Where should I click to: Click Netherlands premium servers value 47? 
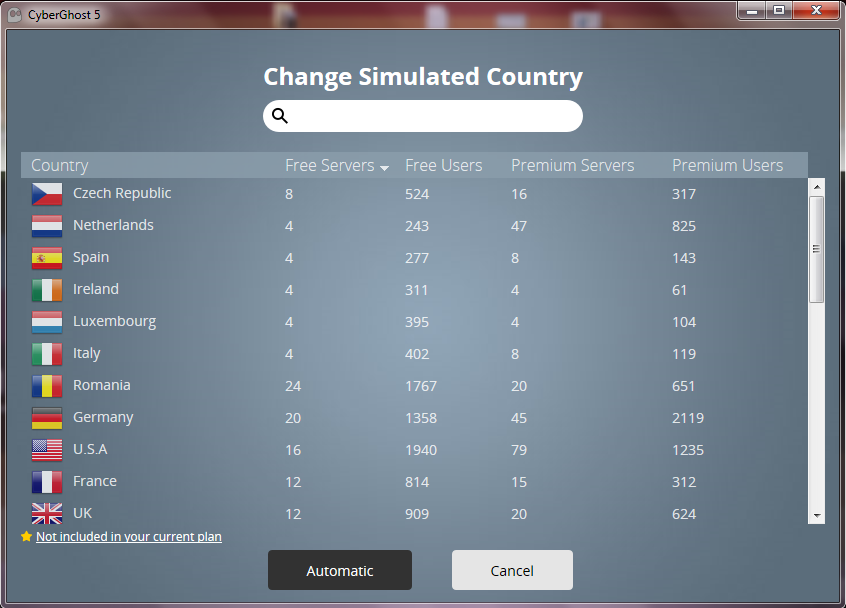(519, 227)
